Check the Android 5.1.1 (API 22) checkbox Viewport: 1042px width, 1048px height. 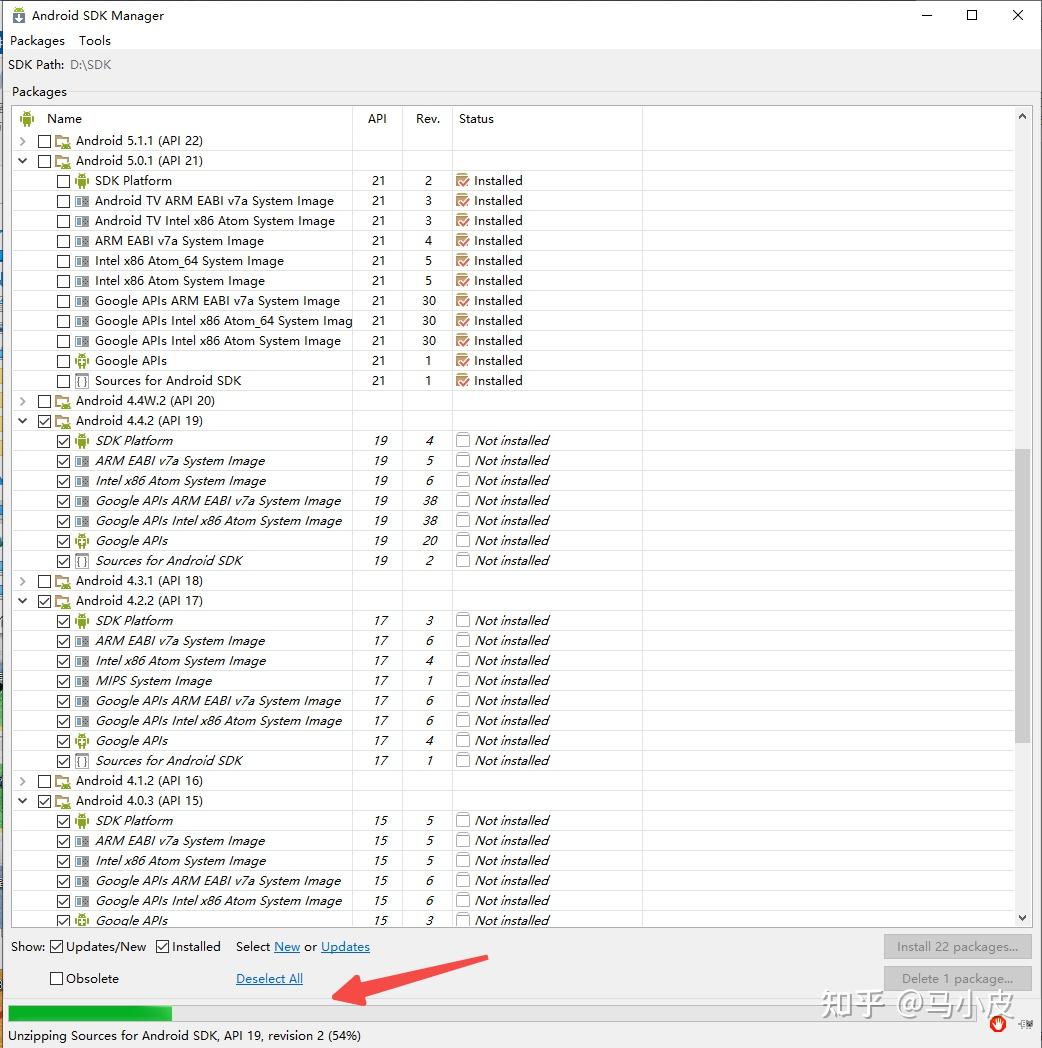tap(44, 141)
